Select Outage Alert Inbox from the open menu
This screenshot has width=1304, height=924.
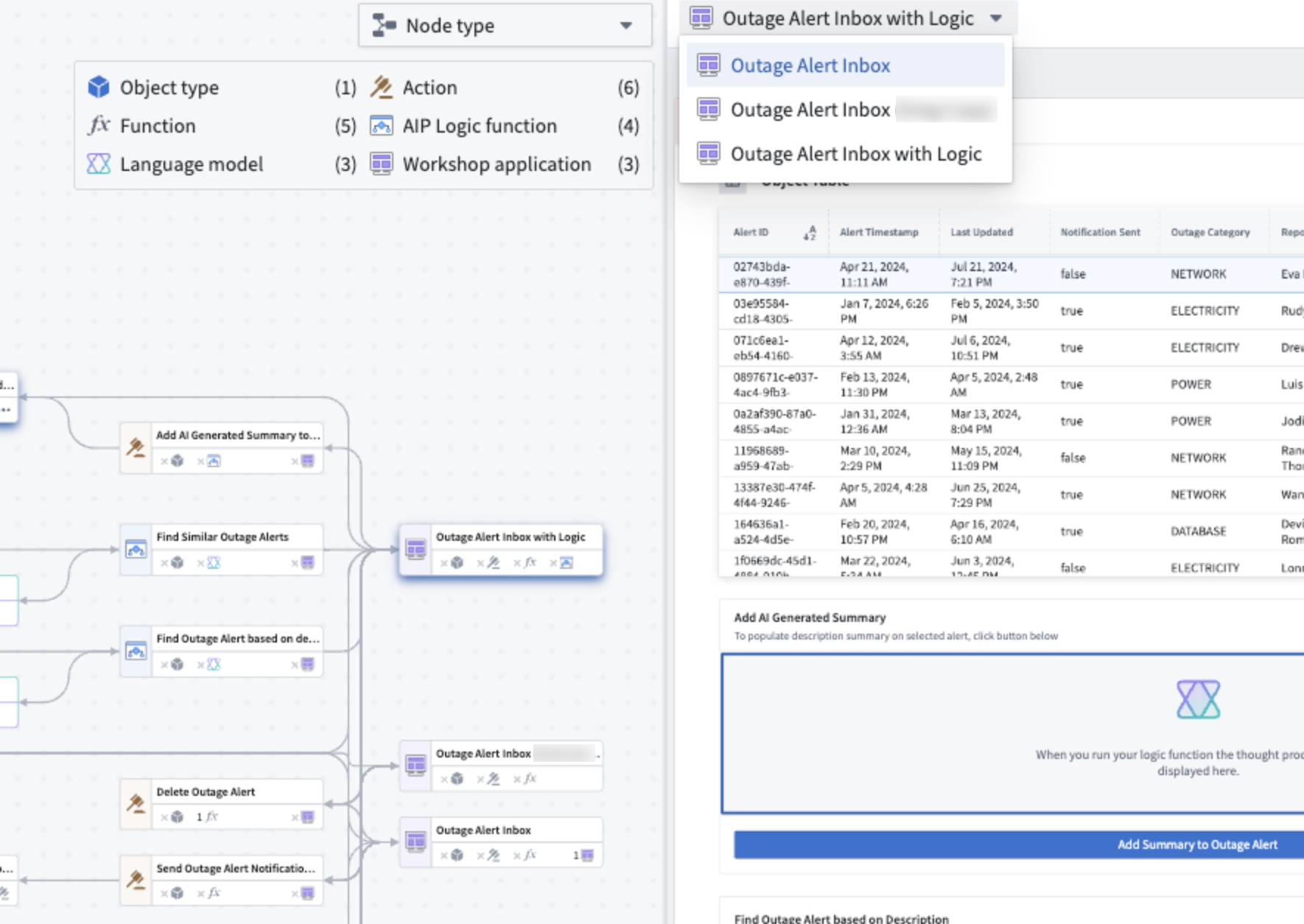click(x=810, y=65)
